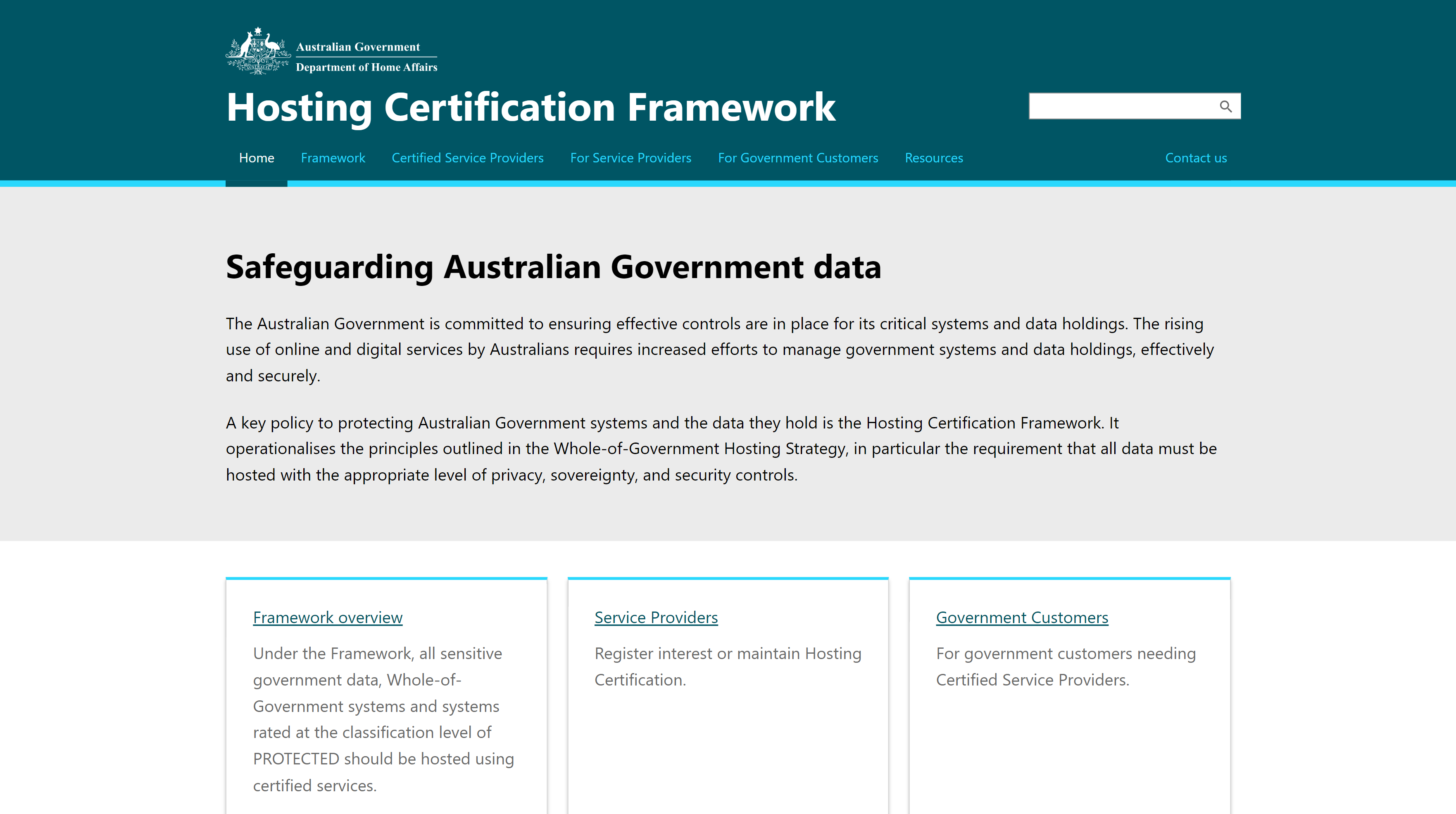Follow the Service Providers card link

[656, 617]
